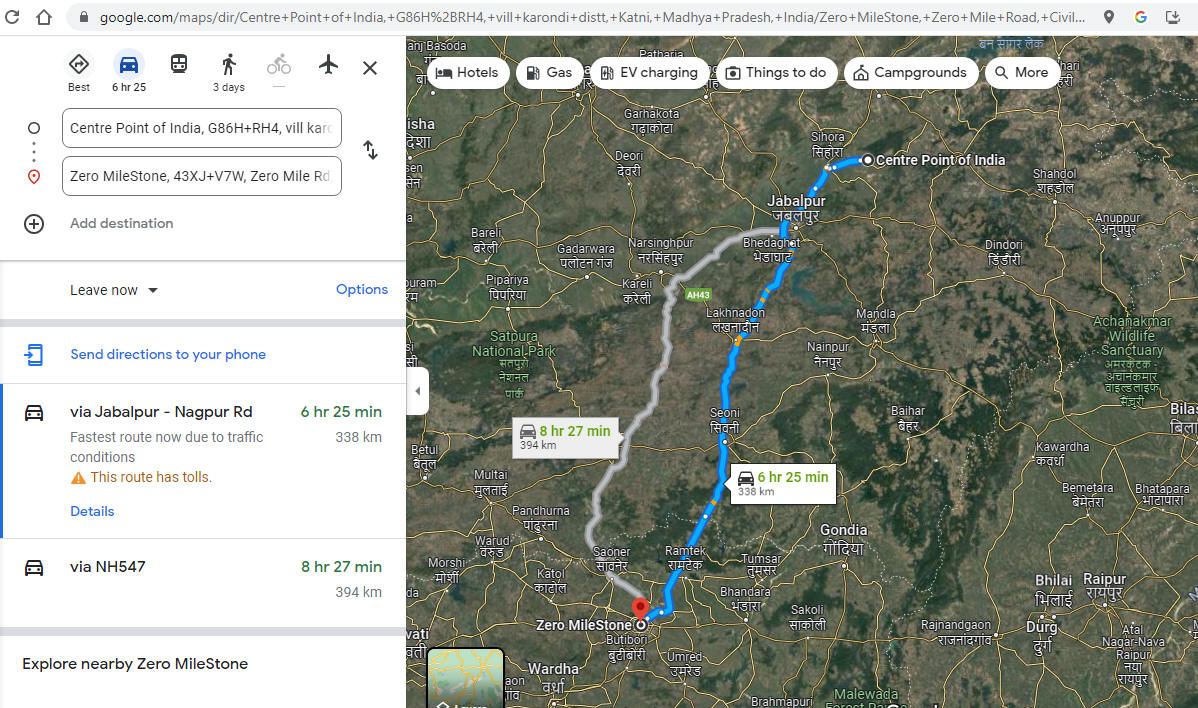Image resolution: width=1198 pixels, height=708 pixels.
Task: Open the Leave now dropdown
Action: pyautogui.click(x=114, y=290)
